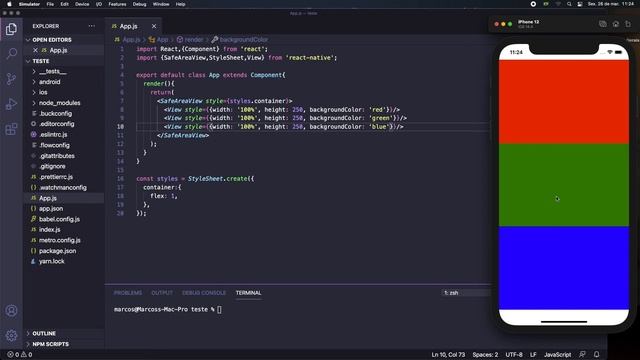The image size is (640, 360).
Task: Click errors and warnings count in status bar
Action: [x=20, y=354]
